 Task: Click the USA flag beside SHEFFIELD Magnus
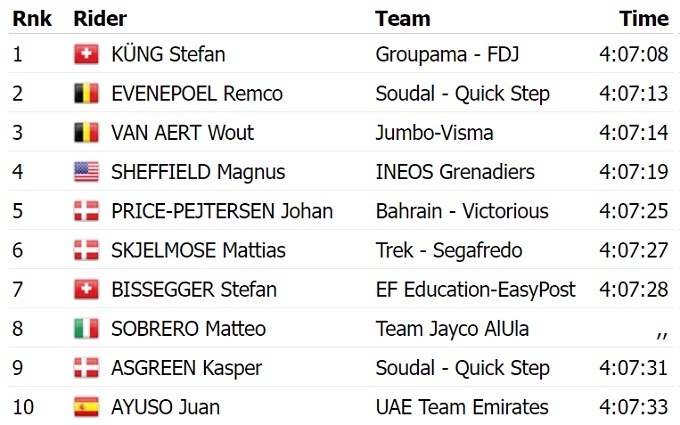pos(86,172)
